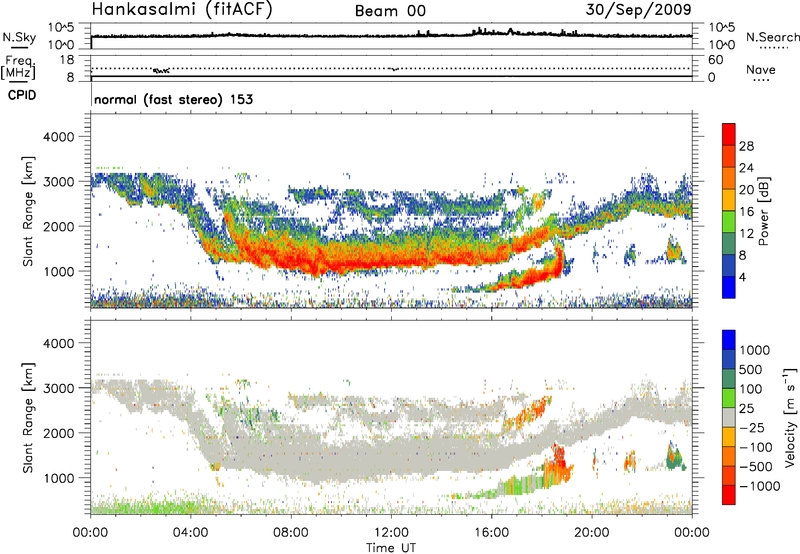Image resolution: width=800 pixels, height=554 pixels.
Task: Pick the grey segment of Velocity colour bar
Action: coord(729,418)
